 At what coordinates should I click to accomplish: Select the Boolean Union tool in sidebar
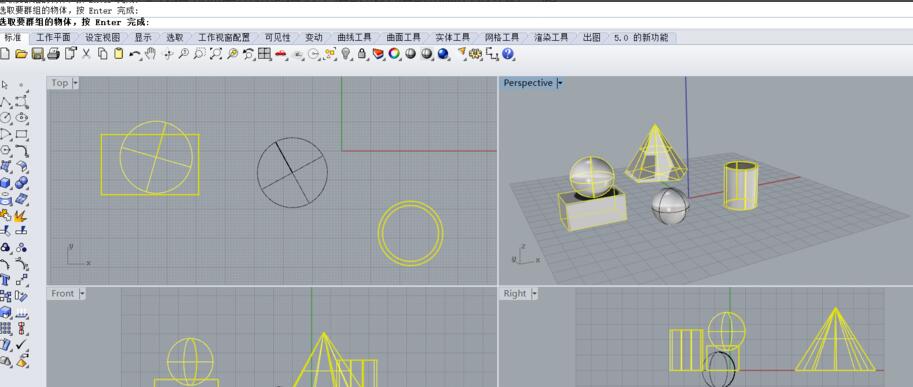click(x=22, y=183)
